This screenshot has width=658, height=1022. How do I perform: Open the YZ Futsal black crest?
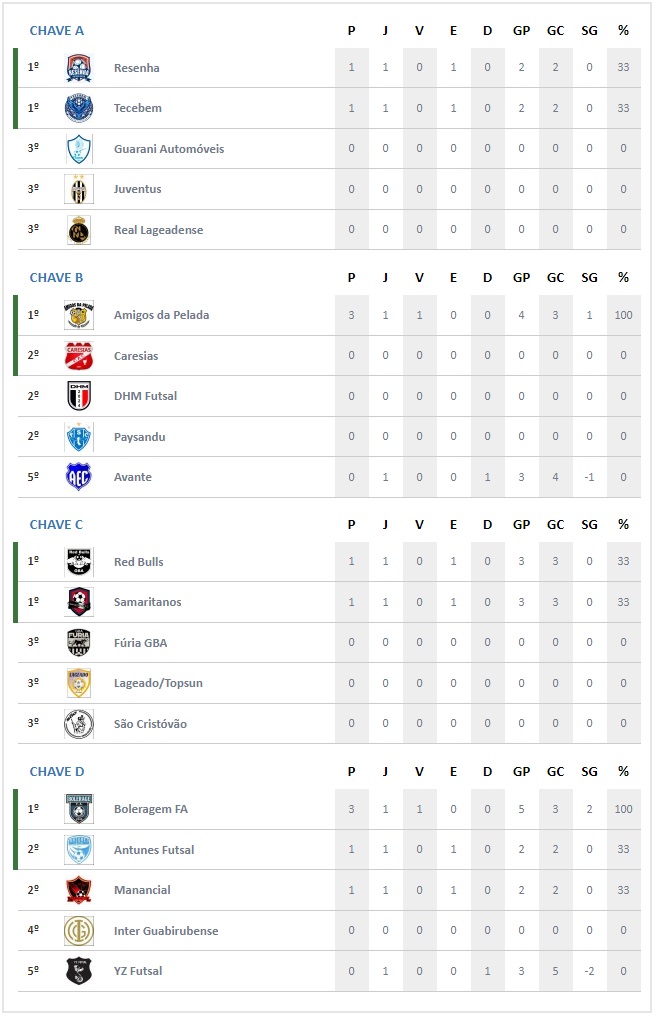point(79,971)
